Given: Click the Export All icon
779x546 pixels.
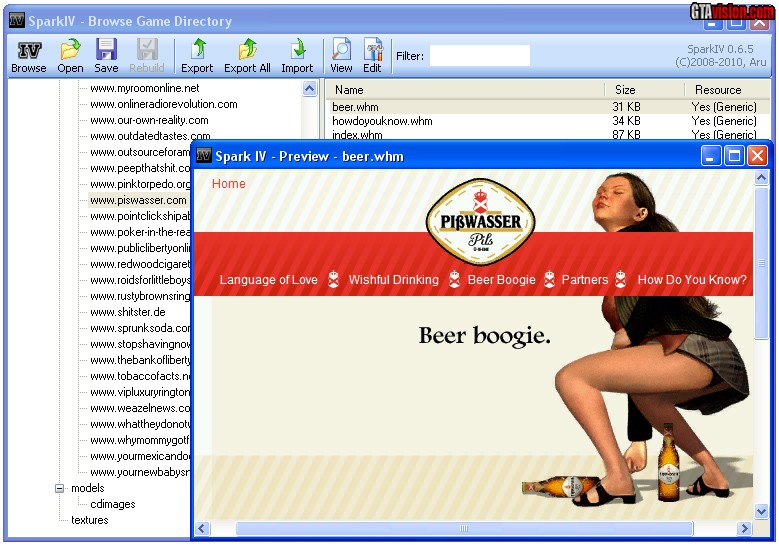Looking at the screenshot, I should tap(247, 51).
